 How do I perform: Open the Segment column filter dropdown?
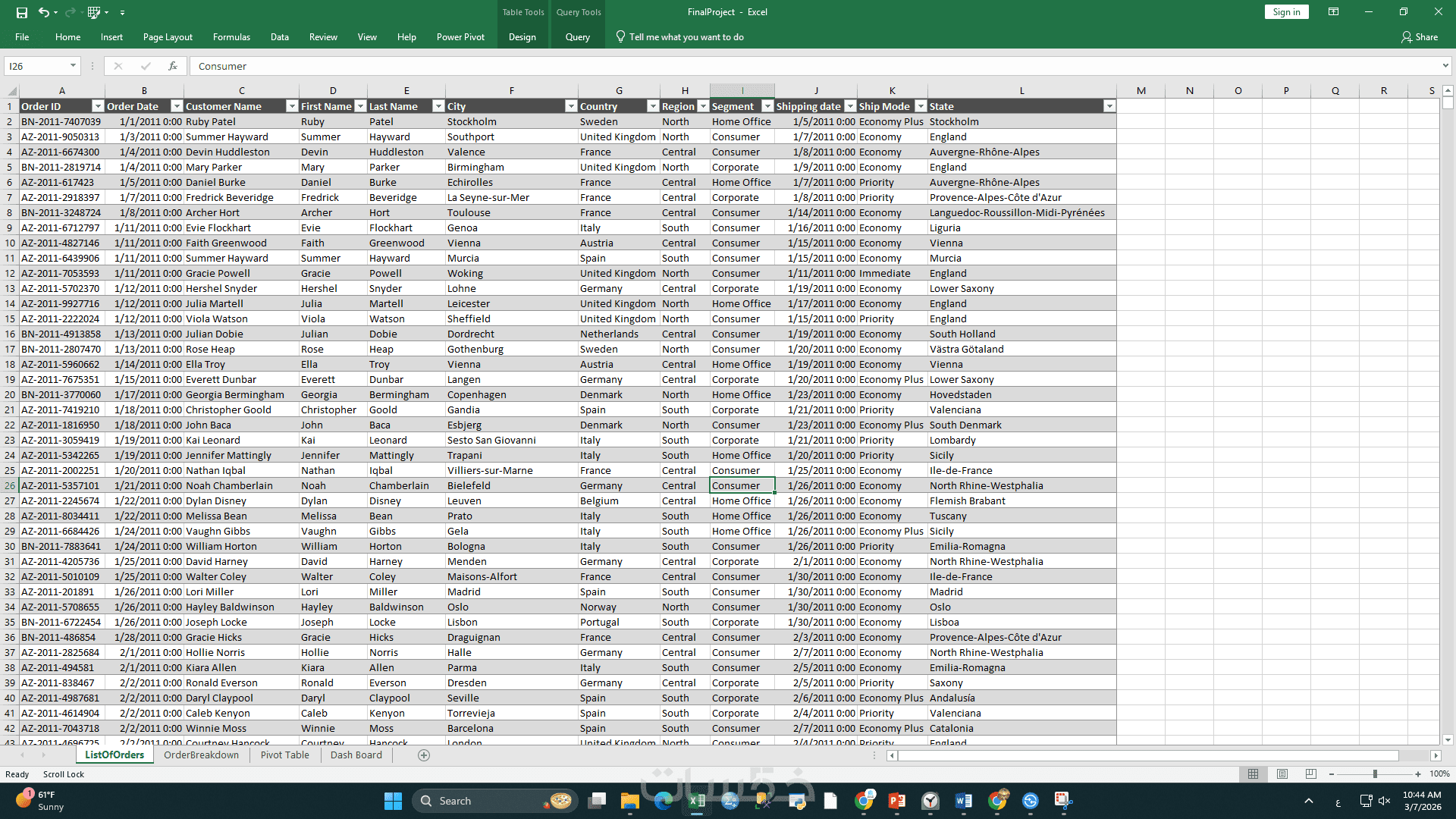(x=767, y=106)
